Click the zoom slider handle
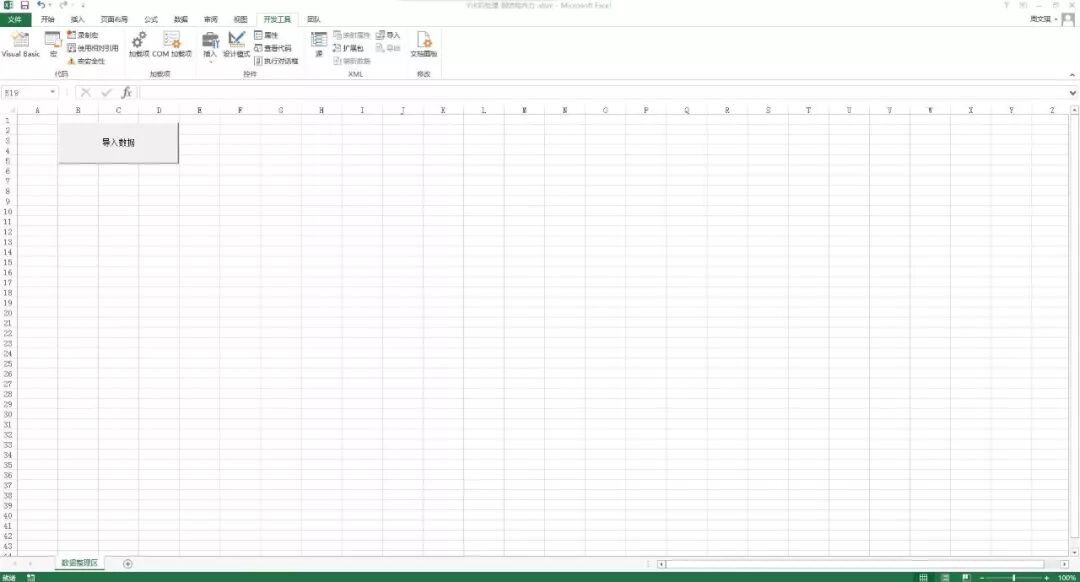This screenshot has height=582, width=1080. [x=1014, y=577]
